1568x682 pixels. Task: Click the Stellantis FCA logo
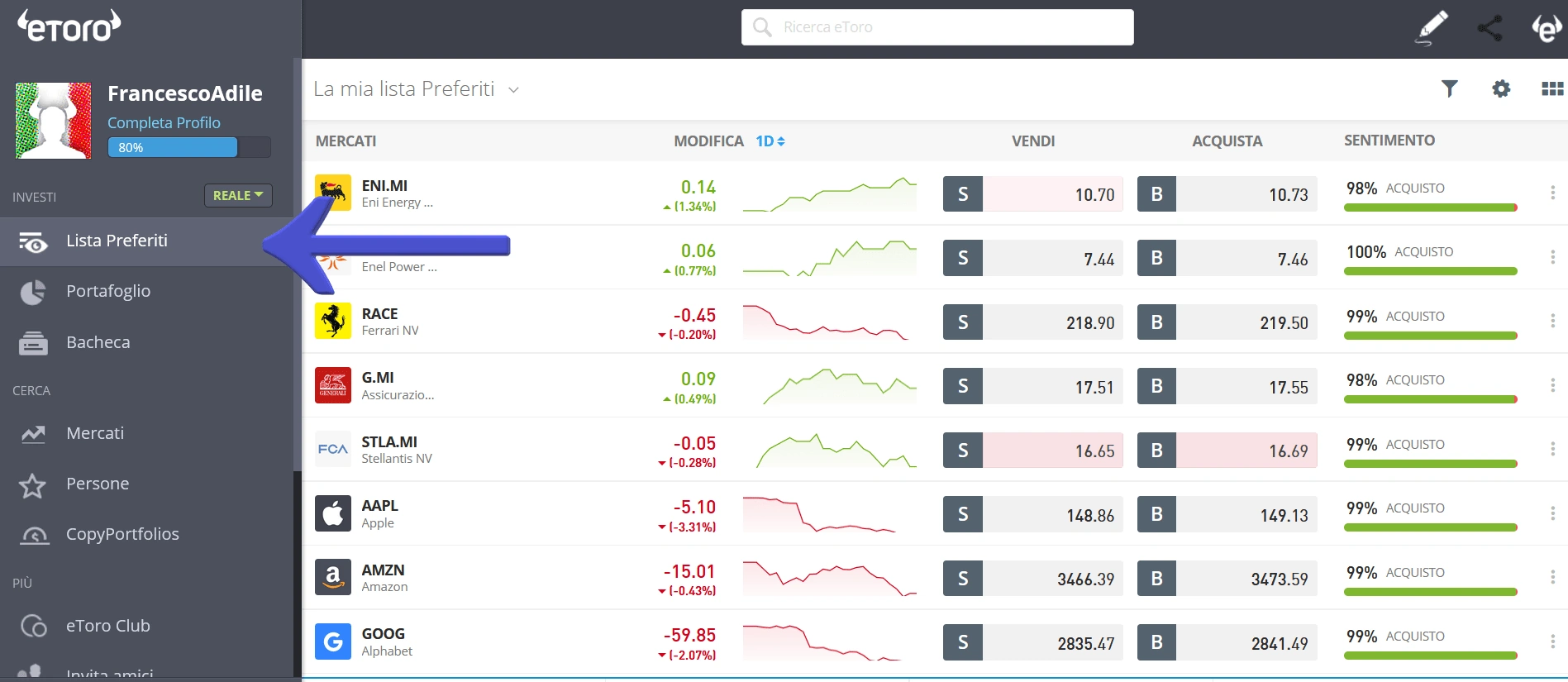pyautogui.click(x=333, y=449)
